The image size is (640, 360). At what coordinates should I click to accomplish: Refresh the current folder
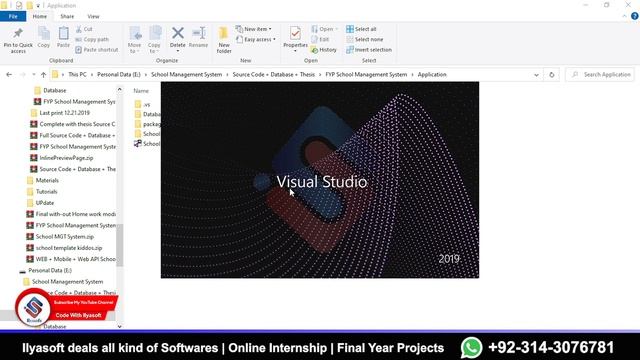coord(551,75)
